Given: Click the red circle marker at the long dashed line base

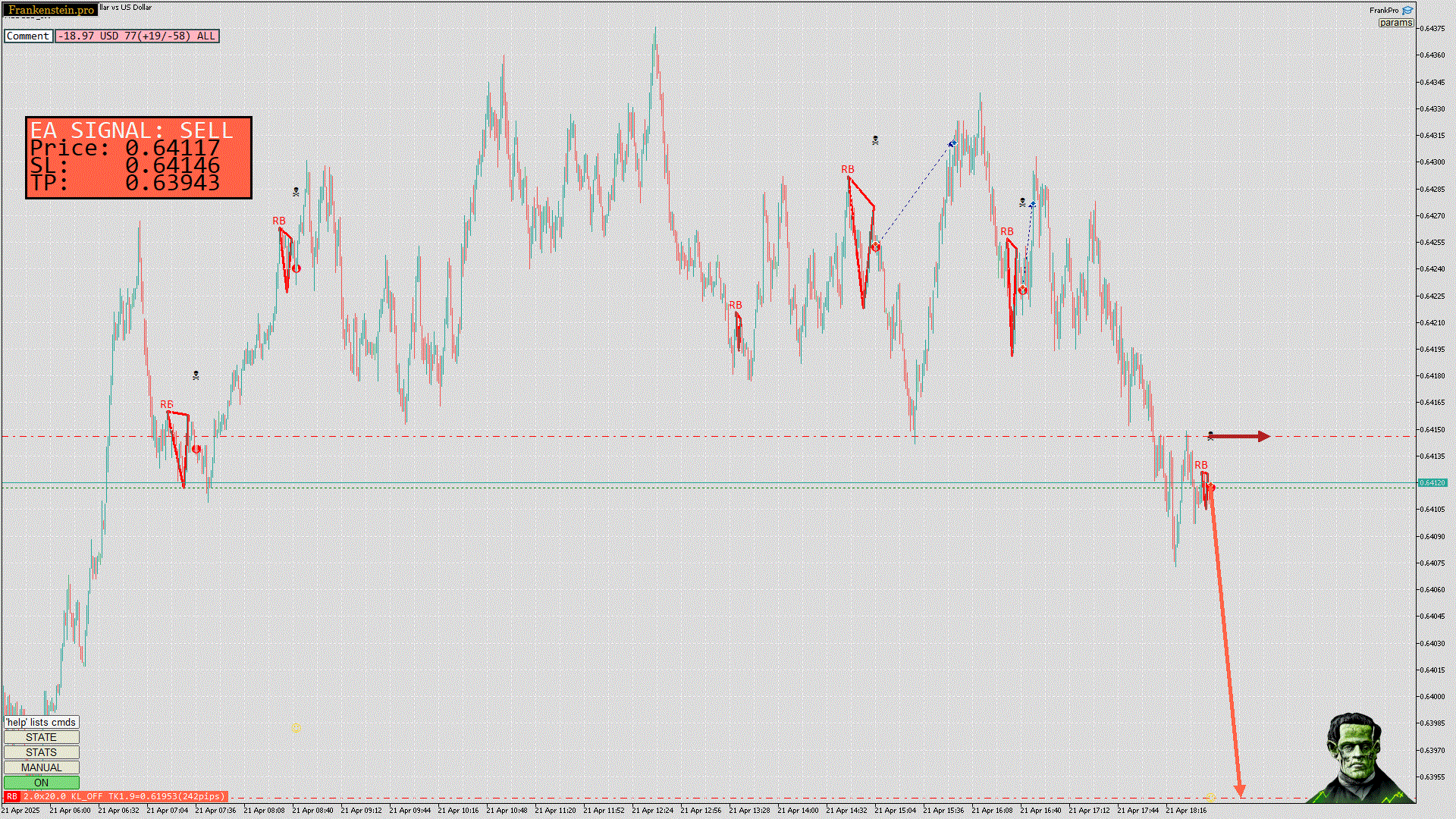Looking at the screenshot, I should (876, 246).
